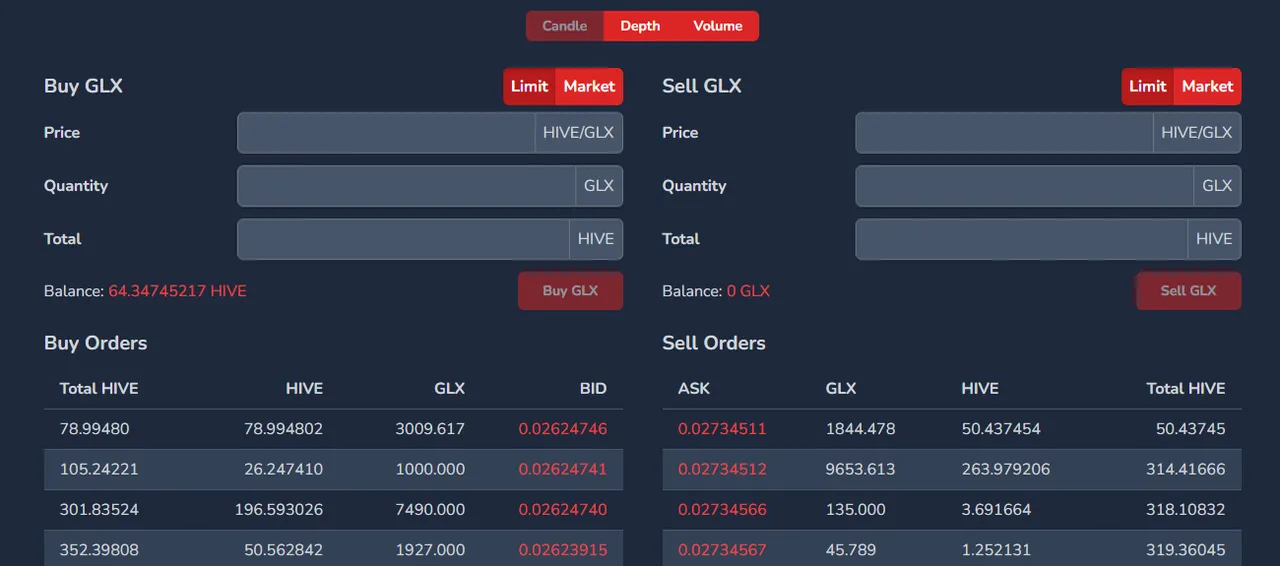Click the Sell GLX button
This screenshot has height=566, width=1280.
[1189, 291]
